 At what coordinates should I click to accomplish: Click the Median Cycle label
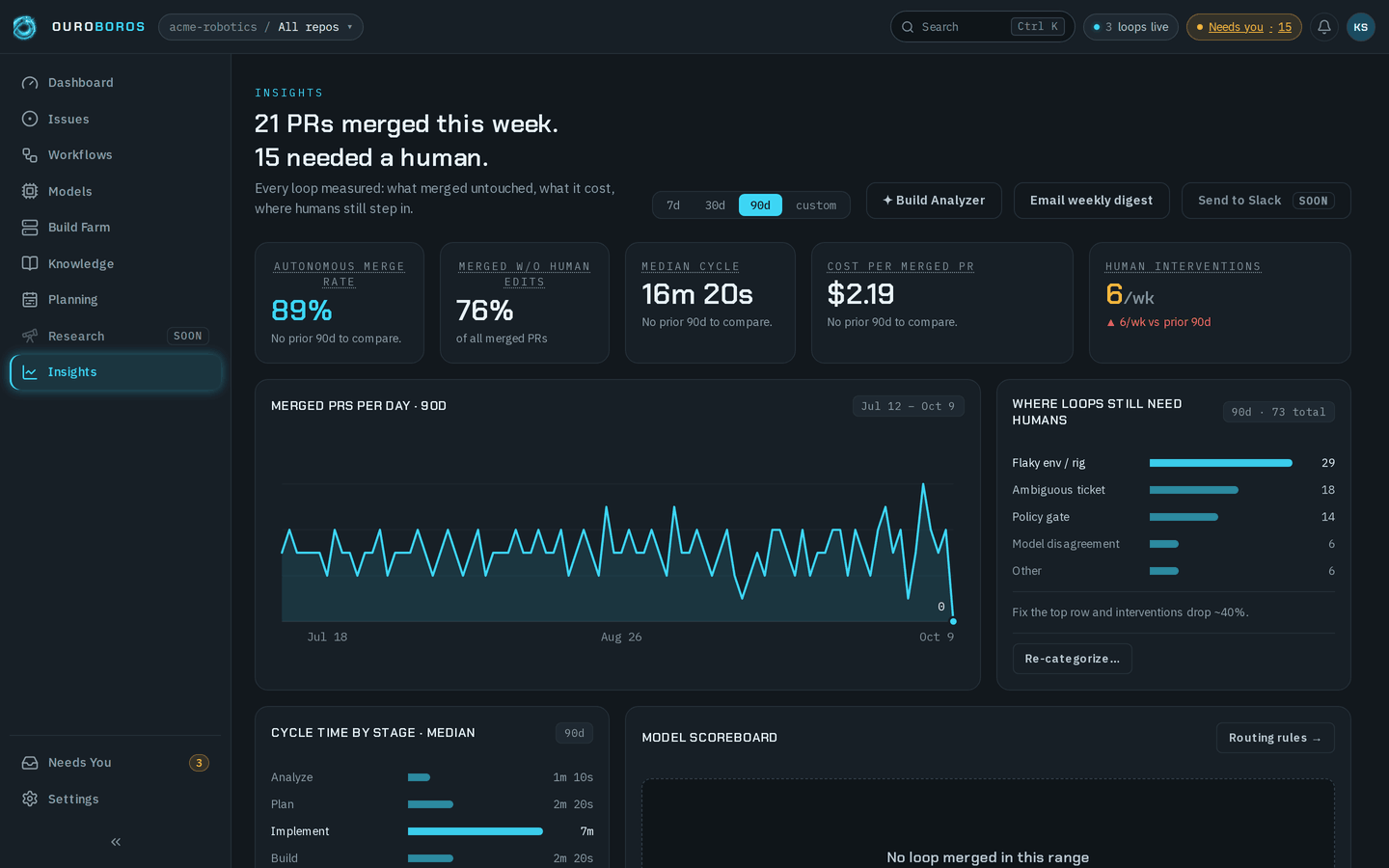click(691, 267)
